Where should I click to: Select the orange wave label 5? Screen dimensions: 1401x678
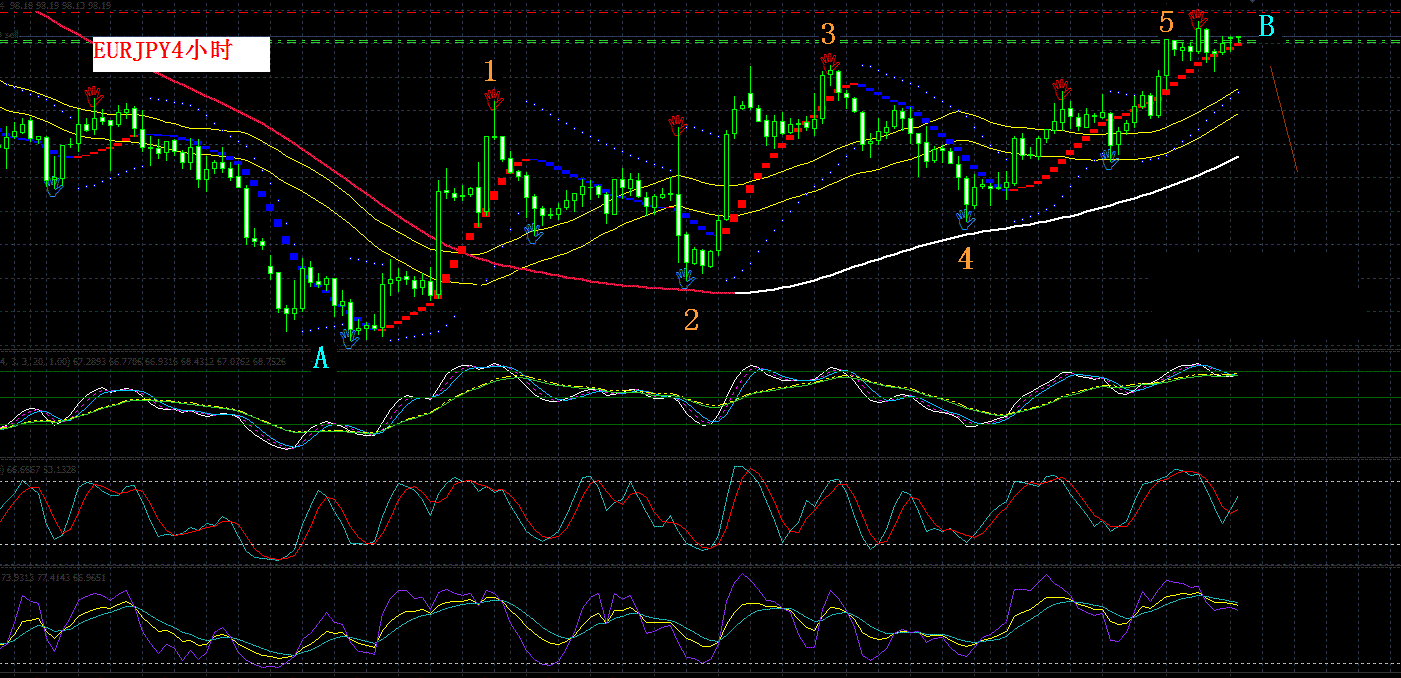coord(1167,23)
